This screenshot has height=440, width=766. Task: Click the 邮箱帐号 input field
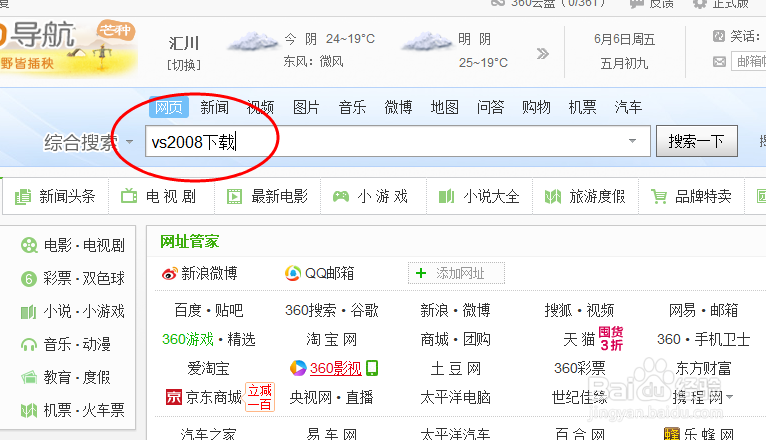pos(748,62)
